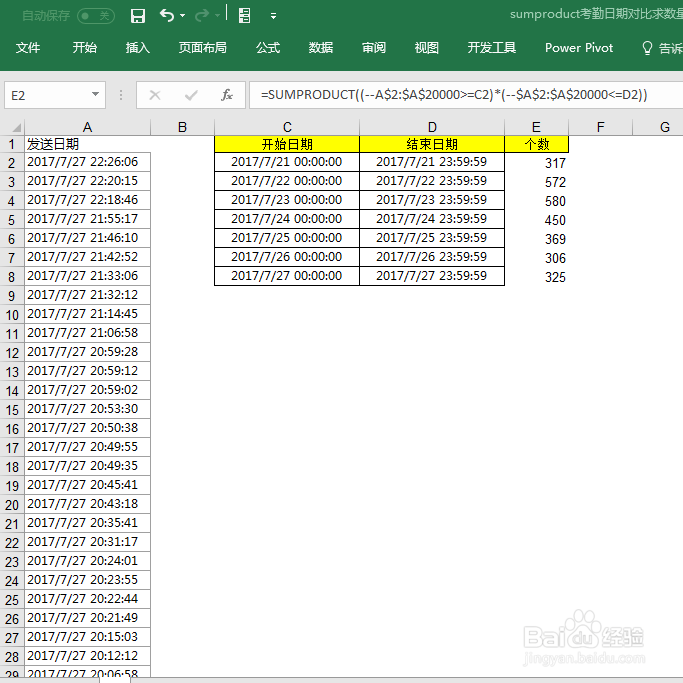Select the yellow 个数 header cell
The height and width of the screenshot is (683, 683).
pyautogui.click(x=537, y=144)
